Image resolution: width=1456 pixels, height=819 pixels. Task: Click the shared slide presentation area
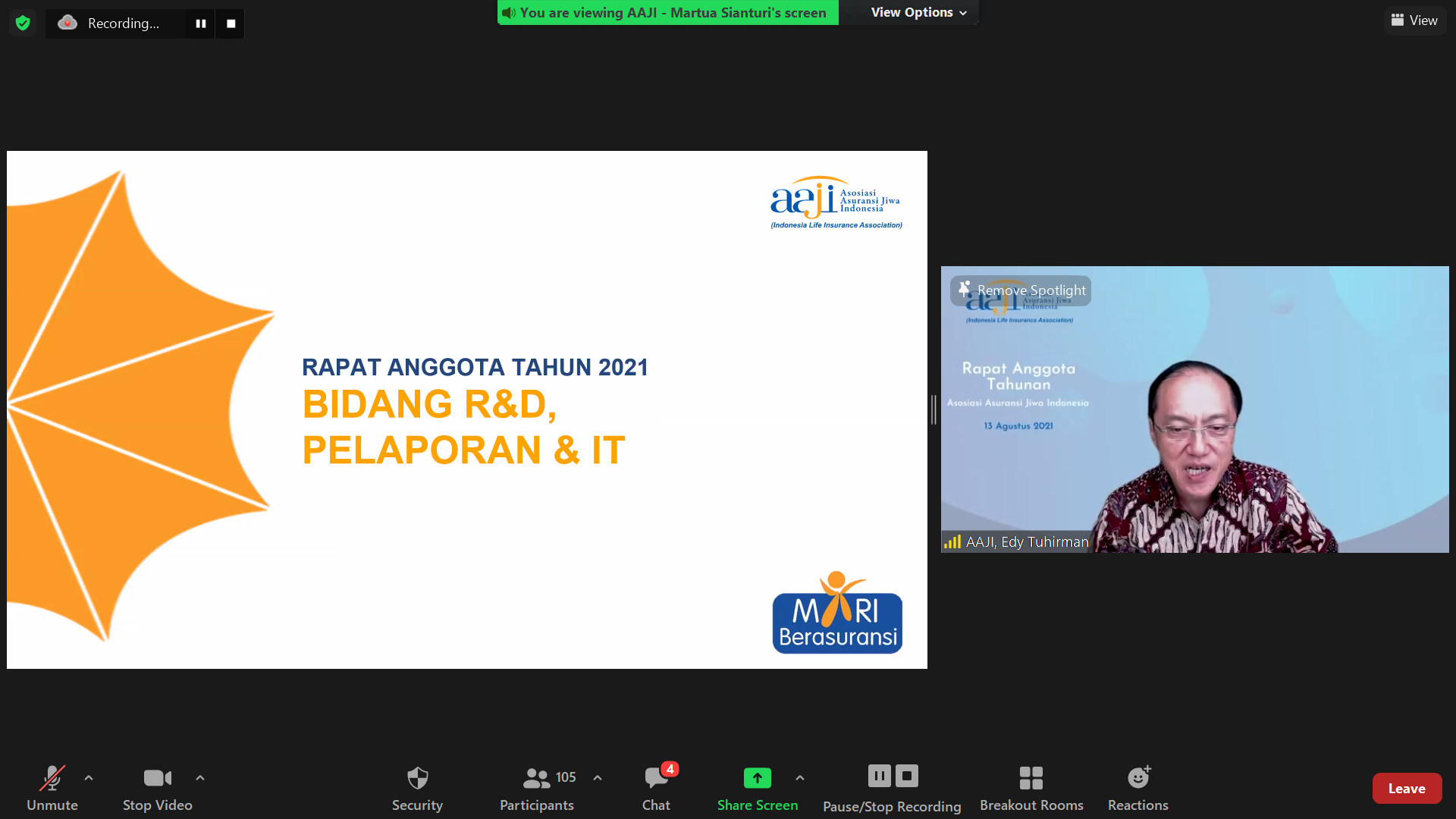(467, 409)
